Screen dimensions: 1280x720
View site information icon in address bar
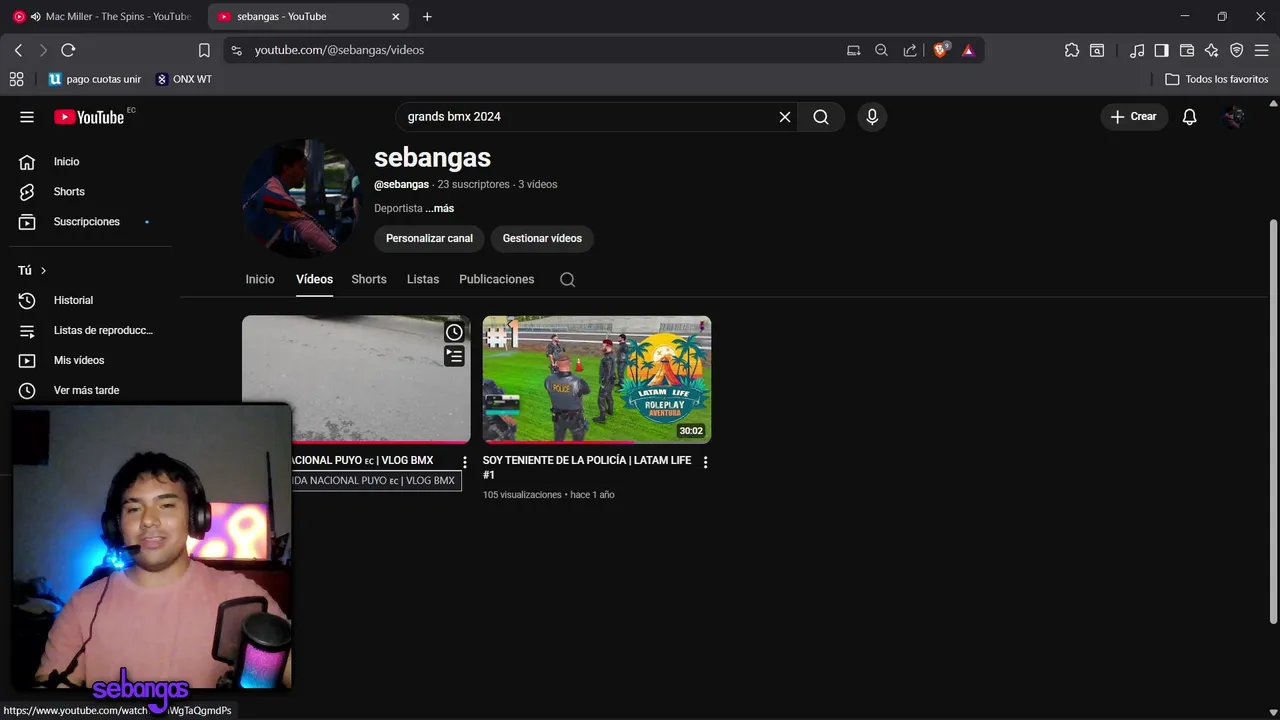[x=235, y=50]
